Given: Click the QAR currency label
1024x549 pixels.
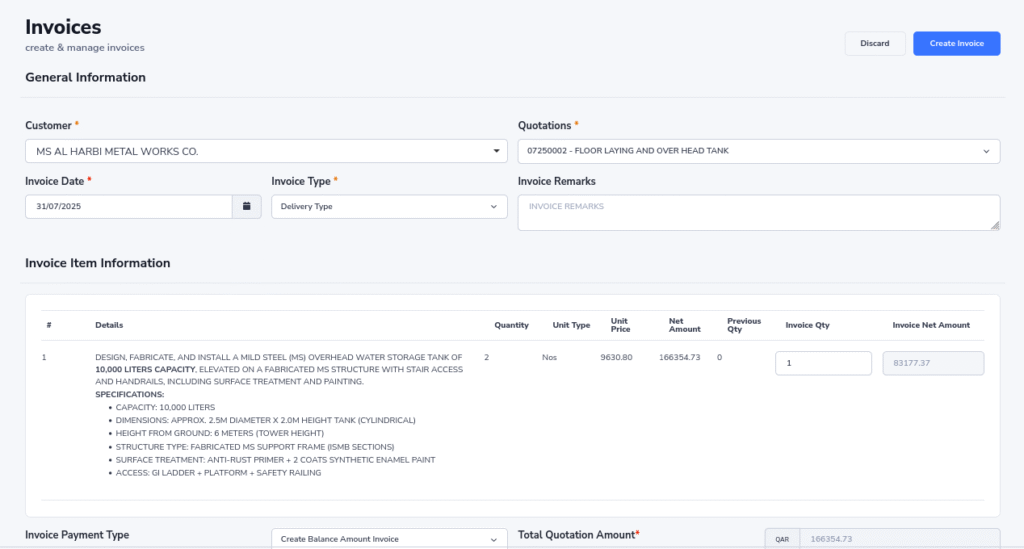Looking at the screenshot, I should (782, 539).
